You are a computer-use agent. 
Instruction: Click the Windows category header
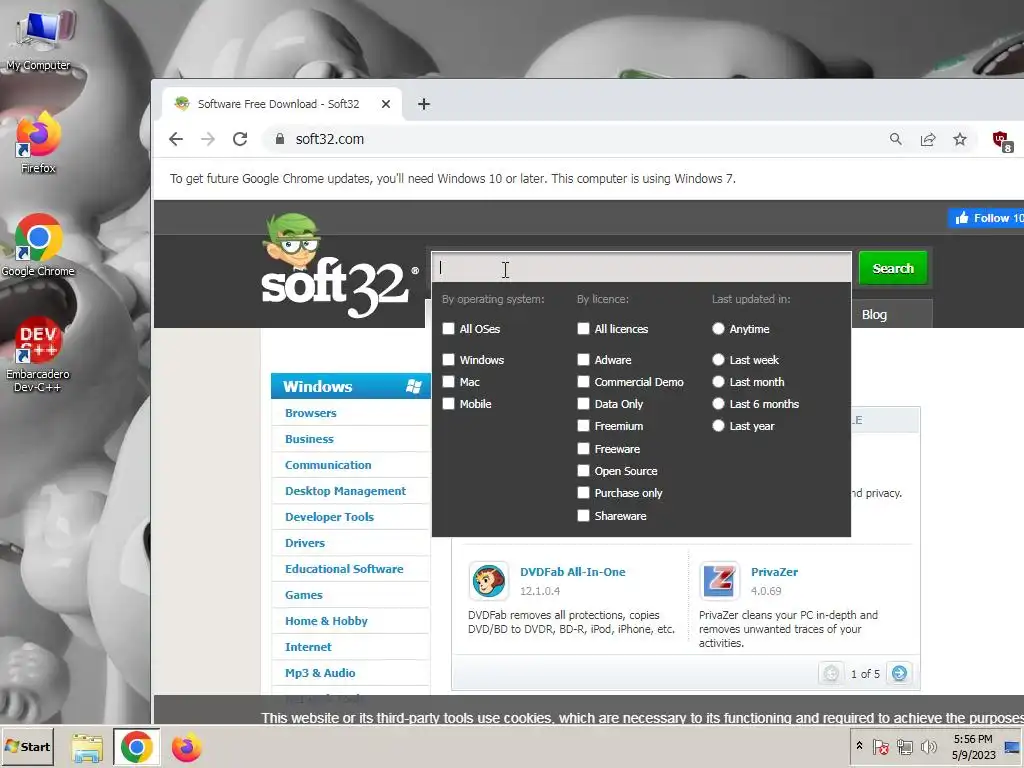tap(351, 386)
